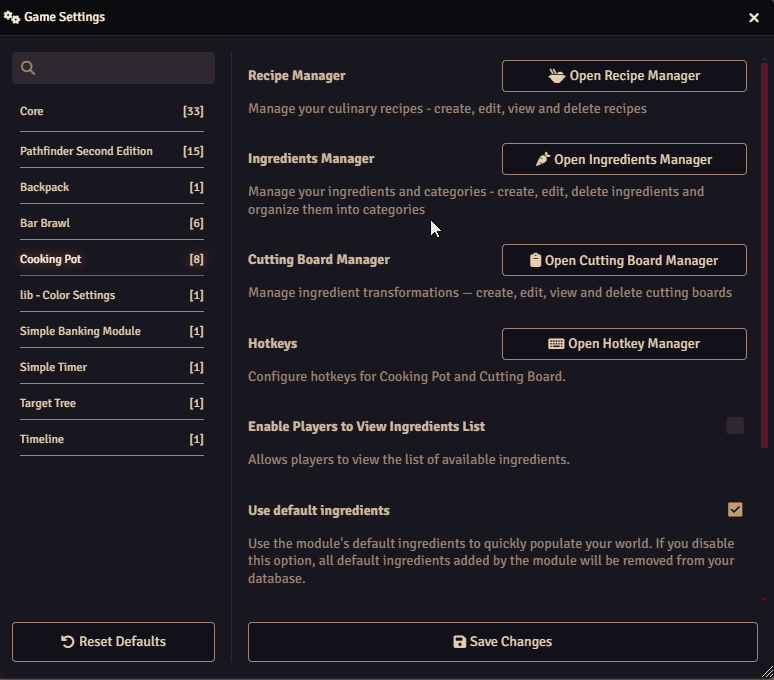Select the Simple Banking Module category
Screen dimensions: 774x680
[80, 331]
